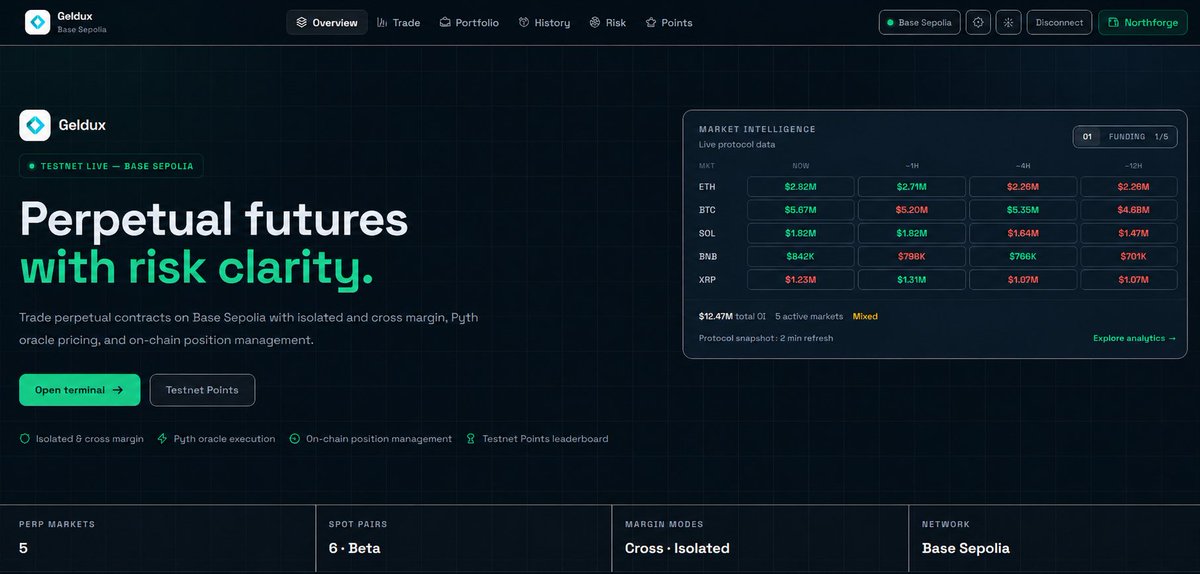This screenshot has width=1200, height=574.
Task: Open the settings gear icon in header
Action: point(978,22)
